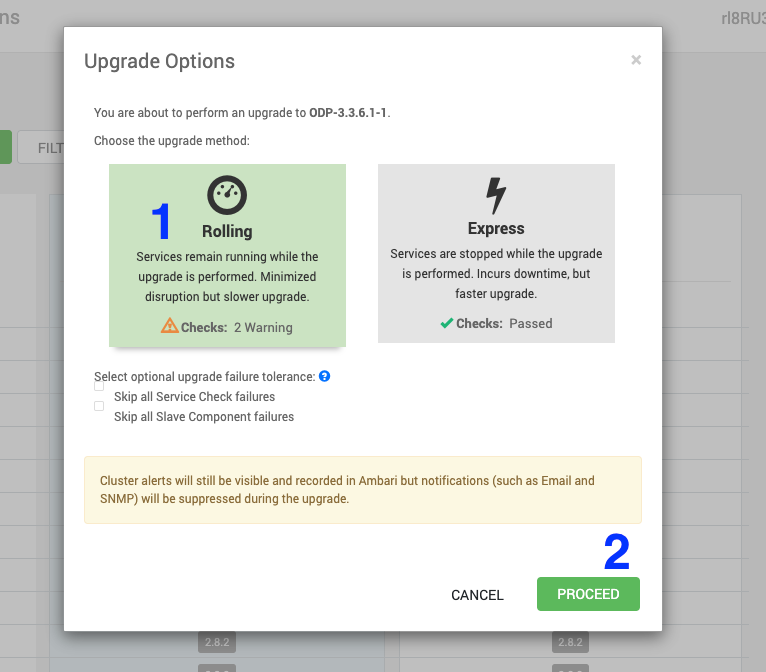Click the Rolling upgrade description text
The height and width of the screenshot is (672, 766).
point(227,277)
